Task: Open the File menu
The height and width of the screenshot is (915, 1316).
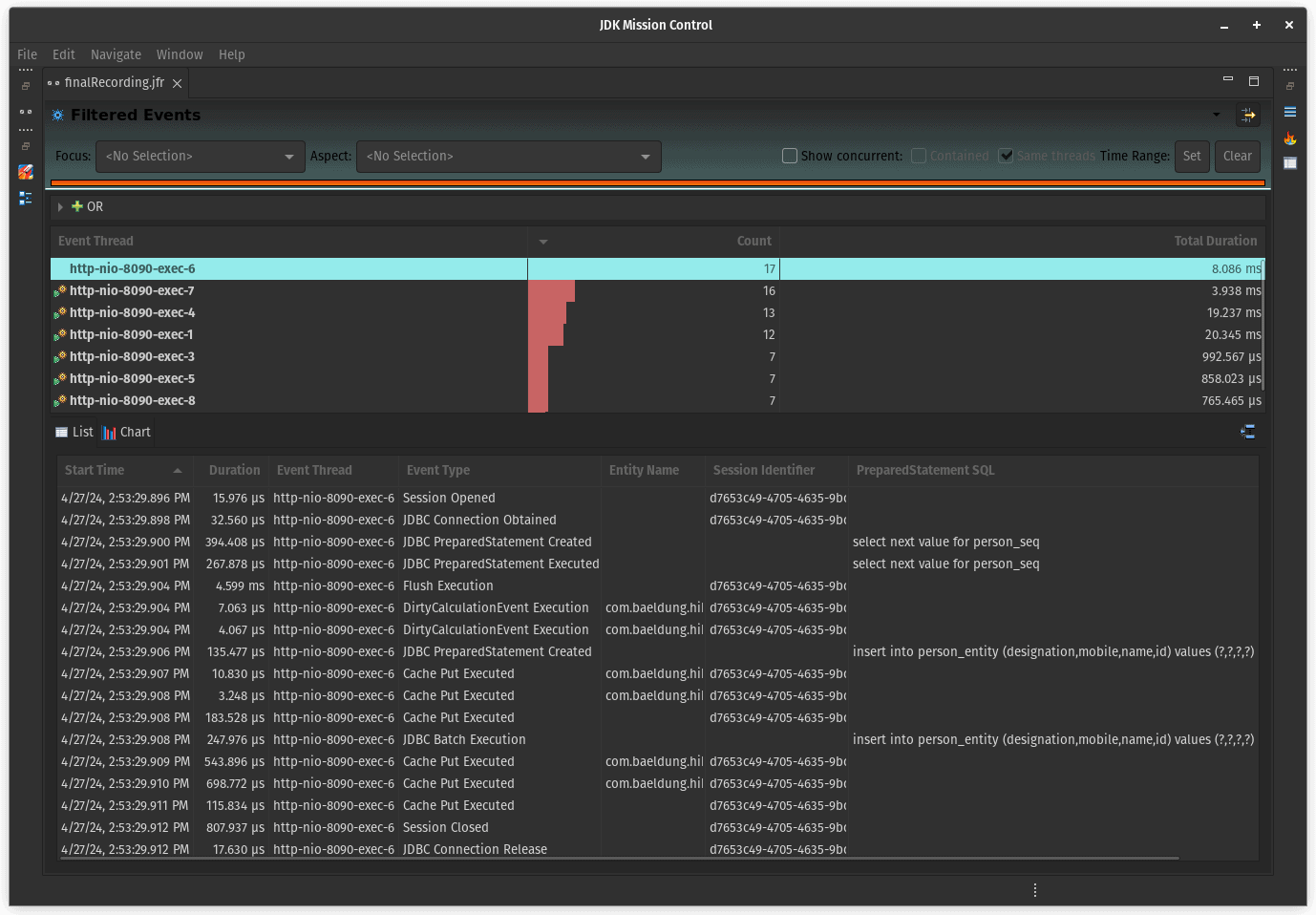Action: coord(28,54)
